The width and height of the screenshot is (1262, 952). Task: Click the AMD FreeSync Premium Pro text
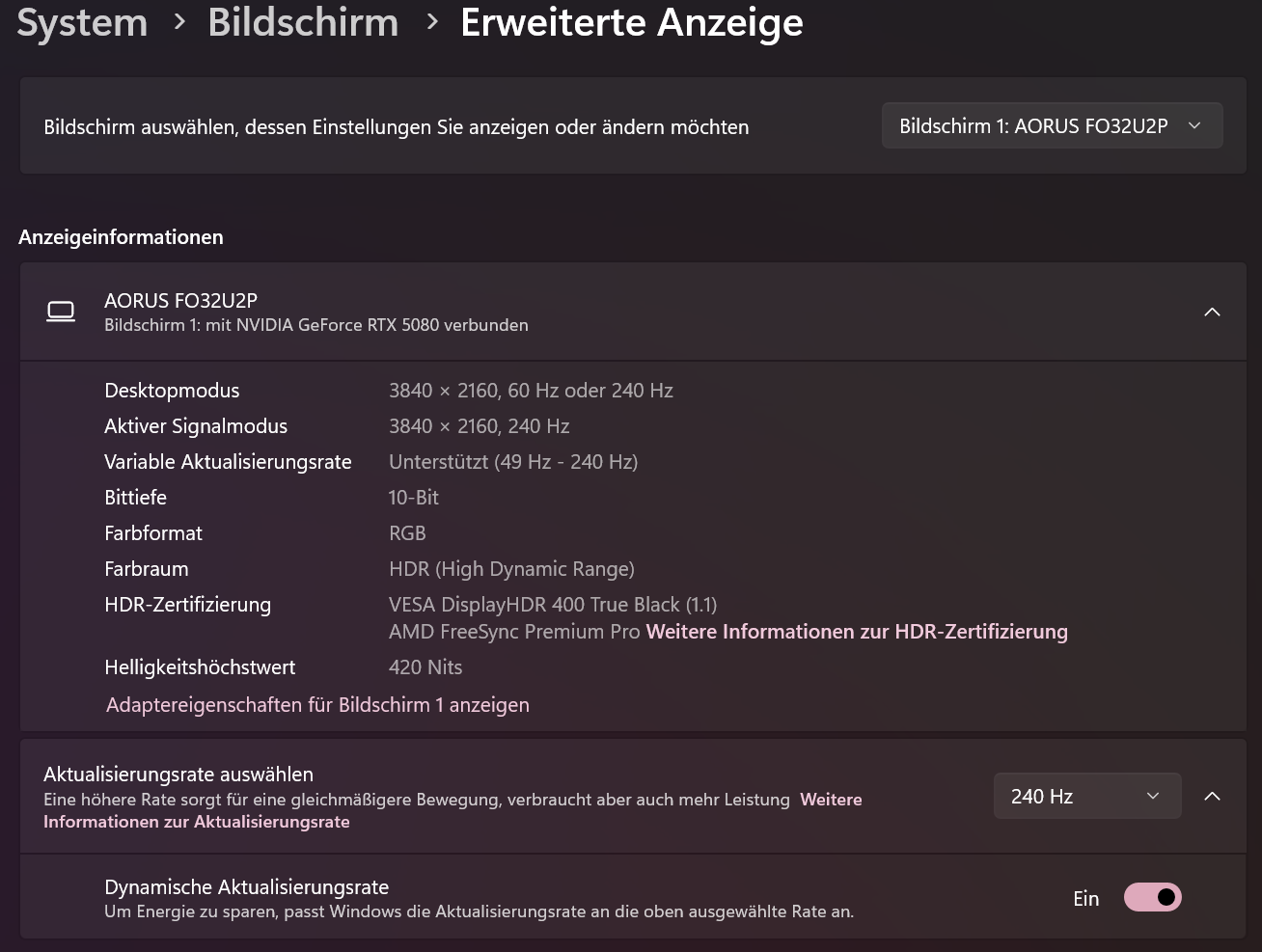tap(514, 632)
